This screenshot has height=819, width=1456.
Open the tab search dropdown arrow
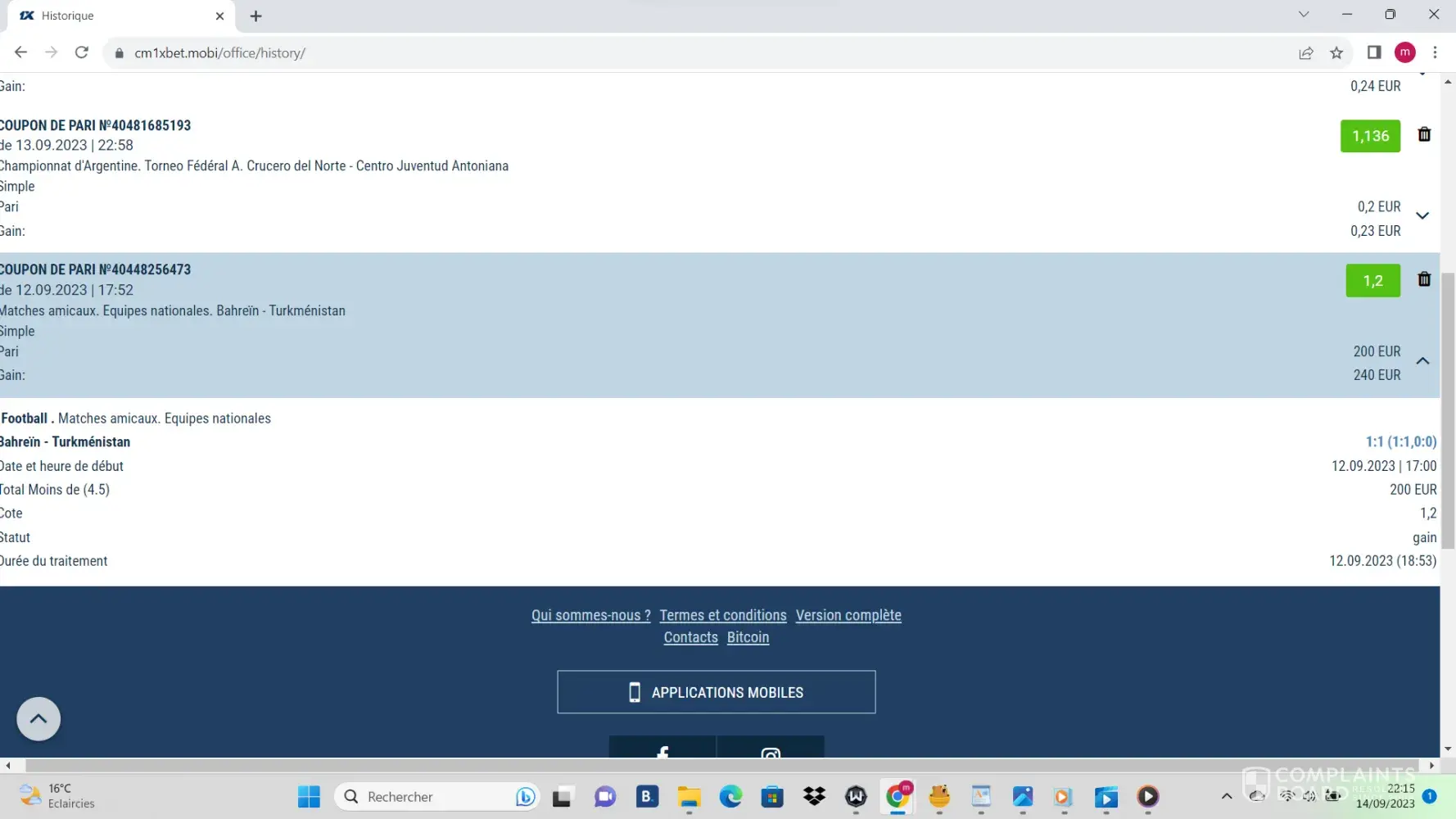[x=1304, y=15]
